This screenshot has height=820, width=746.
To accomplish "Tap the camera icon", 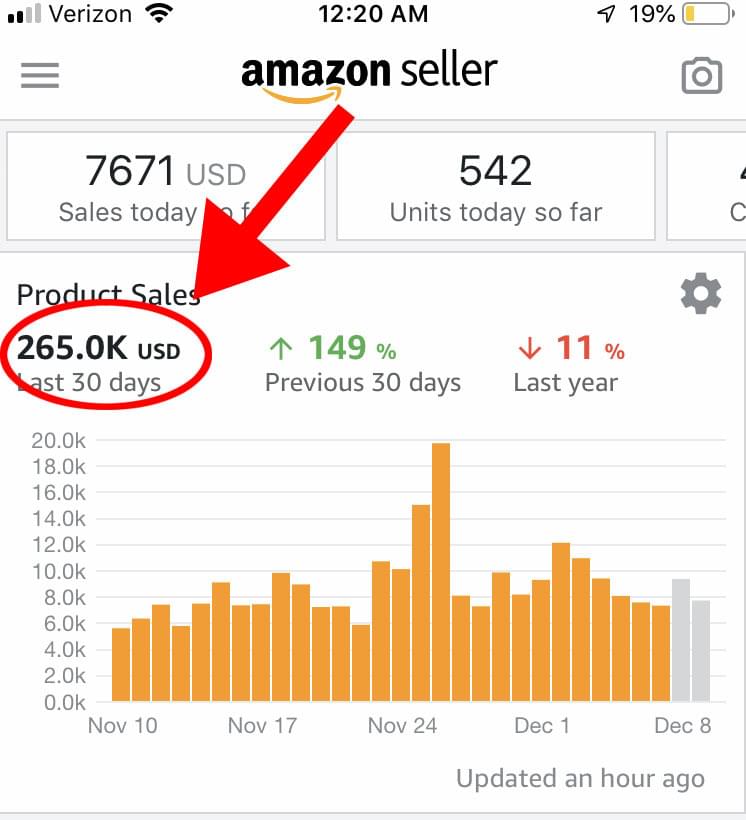I will click(x=702, y=76).
